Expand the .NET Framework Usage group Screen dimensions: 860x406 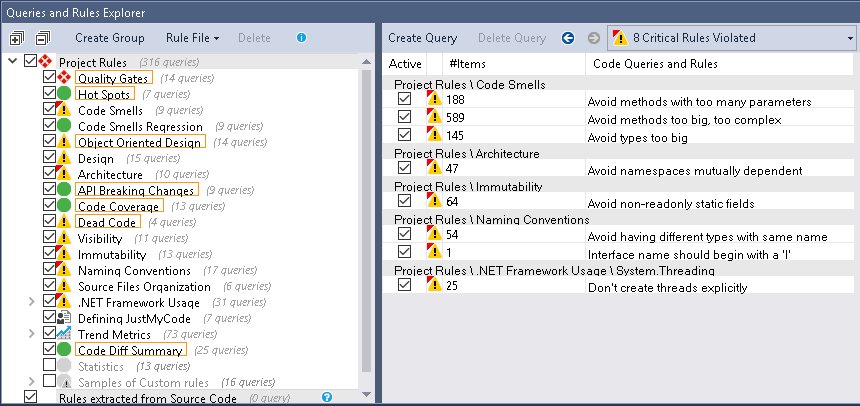pos(32,302)
